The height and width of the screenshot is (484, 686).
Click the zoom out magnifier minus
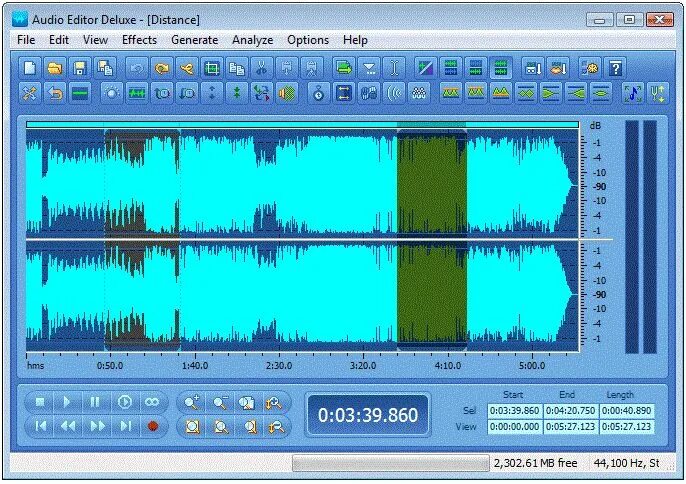[x=220, y=402]
